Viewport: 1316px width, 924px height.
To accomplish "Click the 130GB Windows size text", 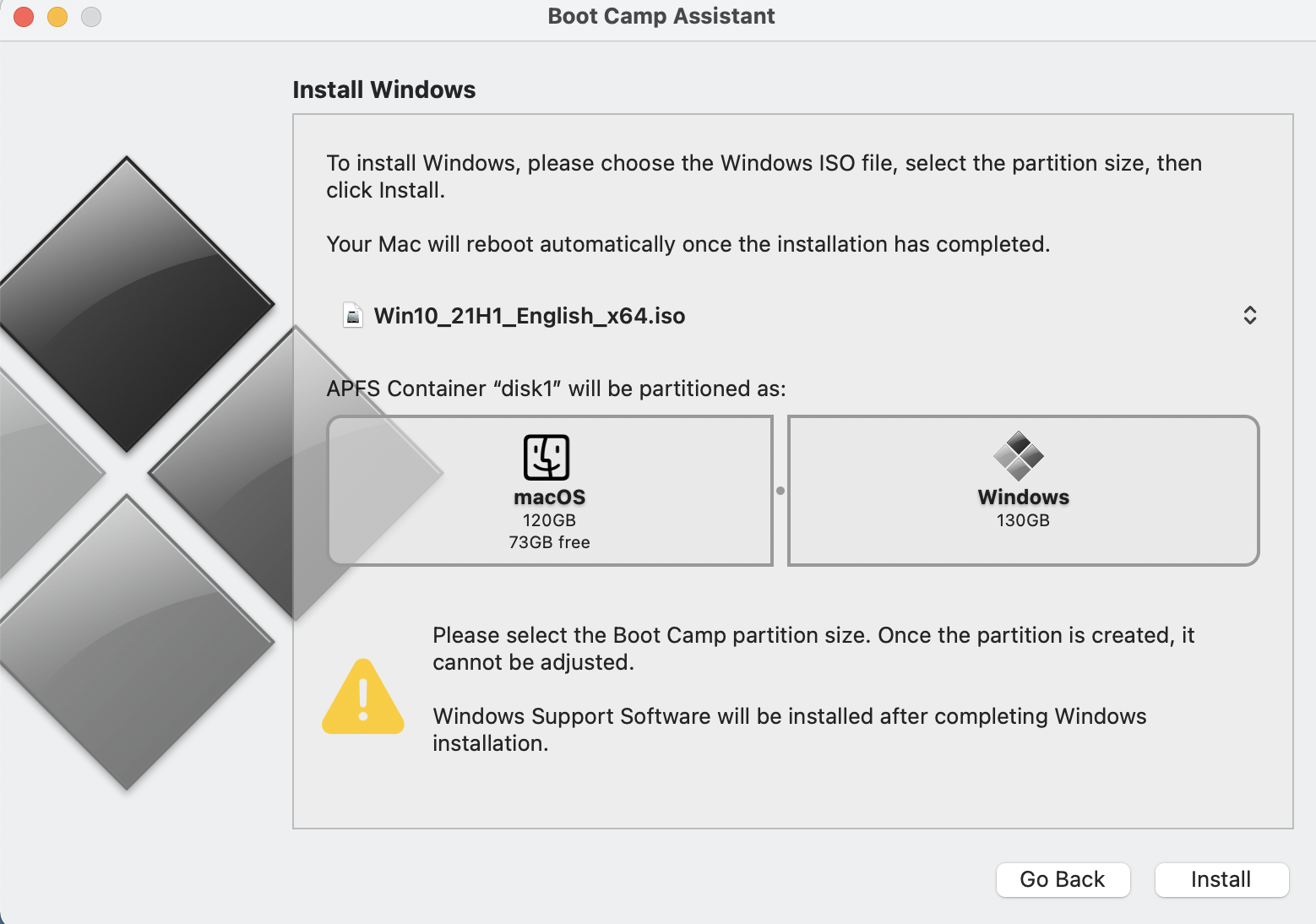I will [x=1023, y=520].
